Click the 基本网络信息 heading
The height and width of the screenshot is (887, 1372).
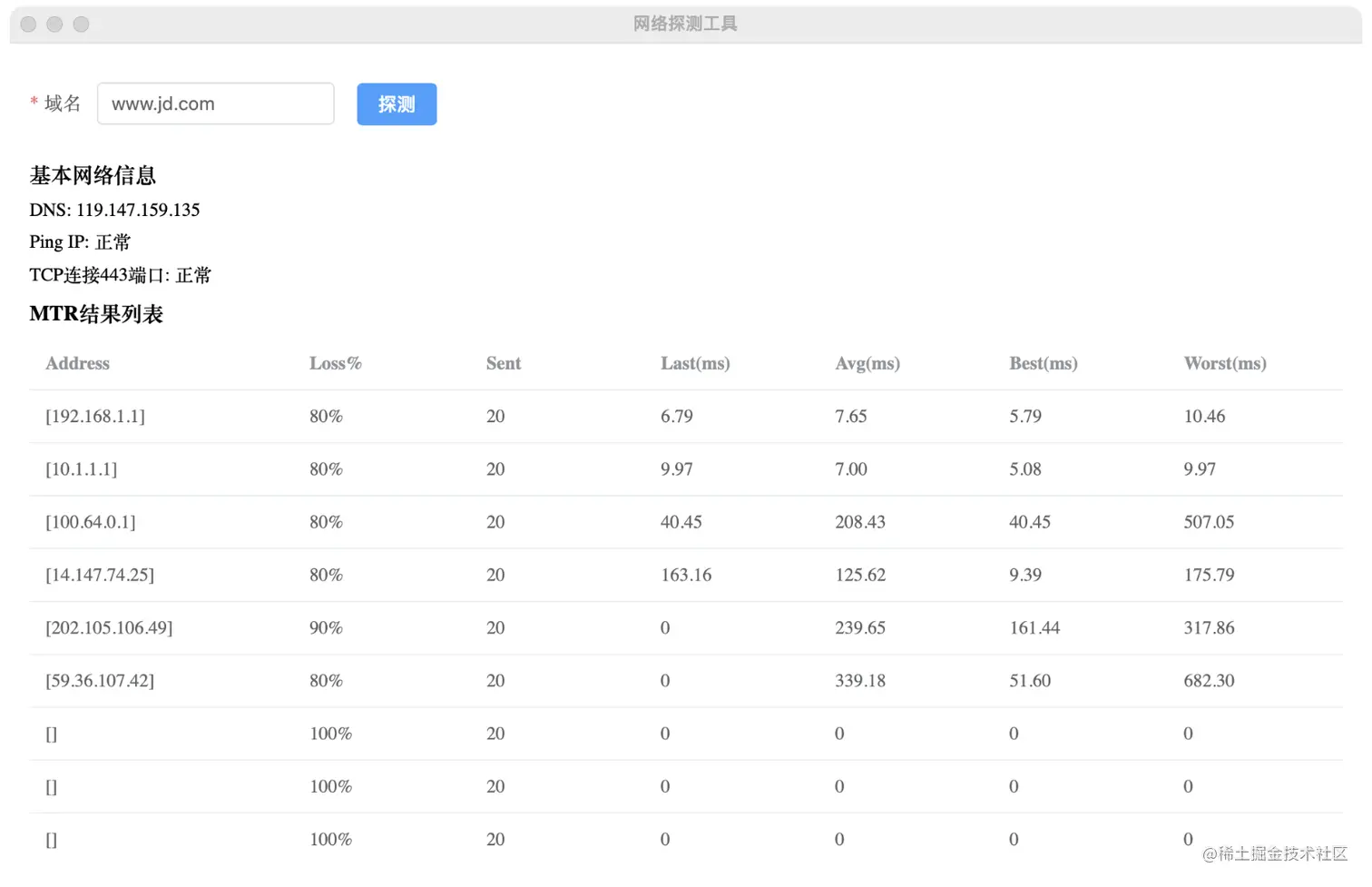(93, 175)
